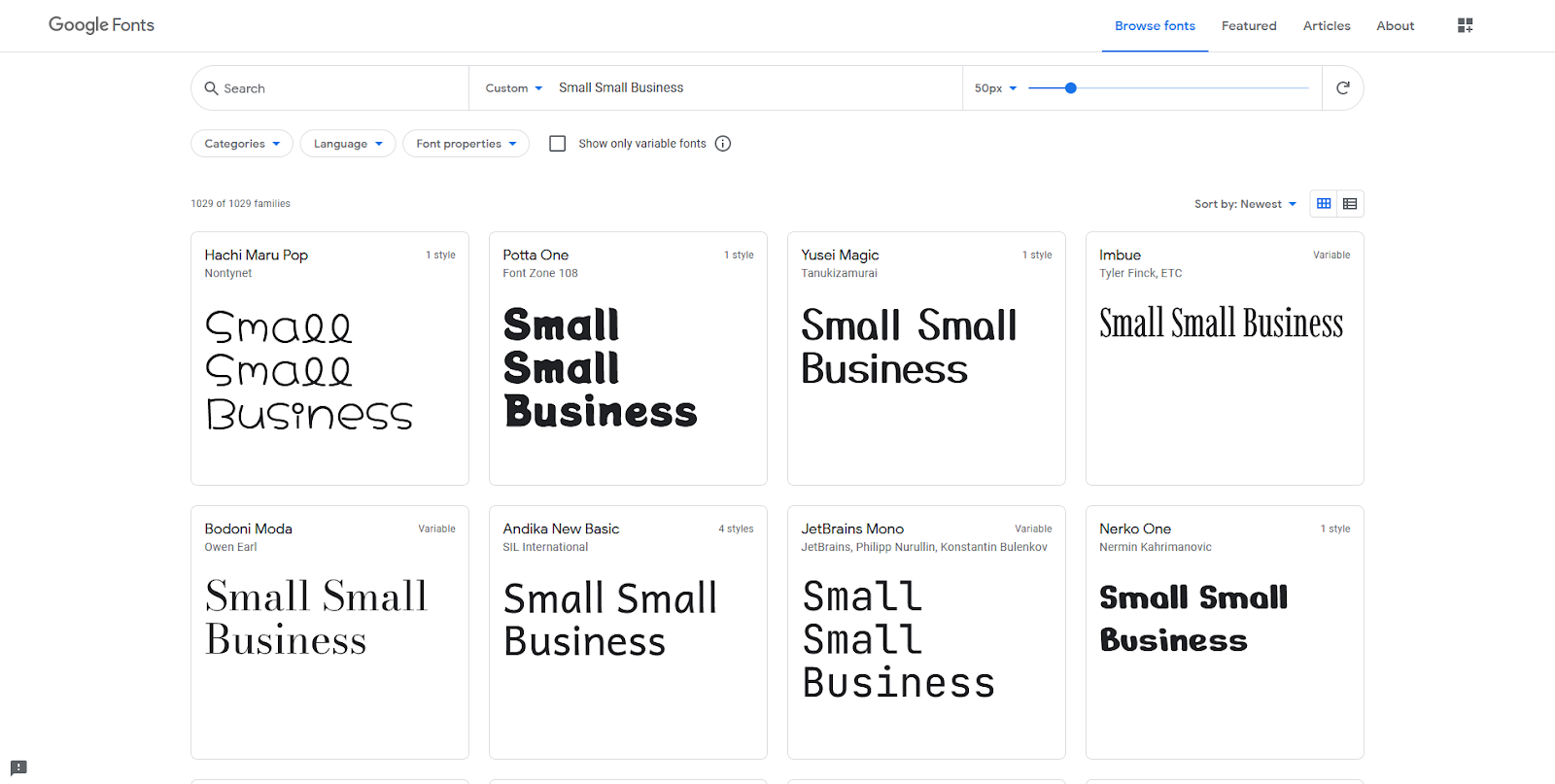Open the Custom preview text dropdown
This screenshot has width=1555, height=784.
(514, 88)
